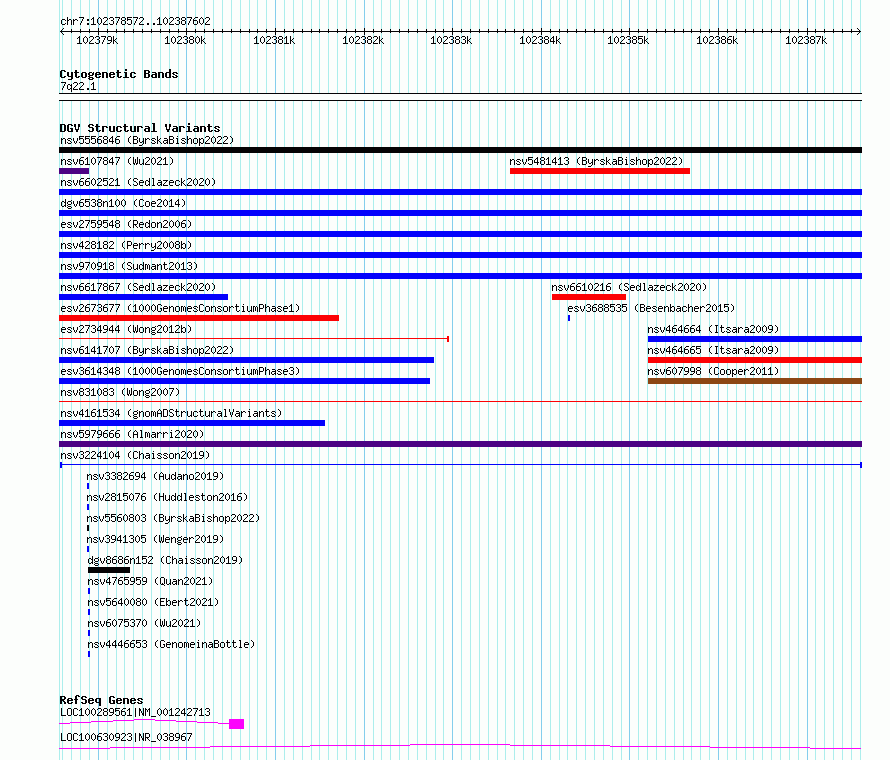Click the blue nsv4161534 variant bar
The width and height of the screenshot is (890, 760).
tap(192, 423)
